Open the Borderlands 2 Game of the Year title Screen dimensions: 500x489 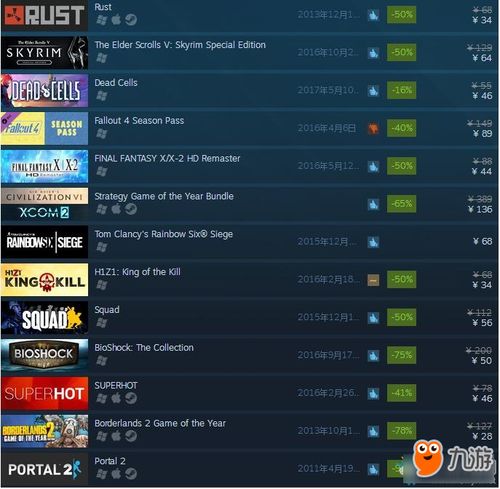(x=160, y=423)
